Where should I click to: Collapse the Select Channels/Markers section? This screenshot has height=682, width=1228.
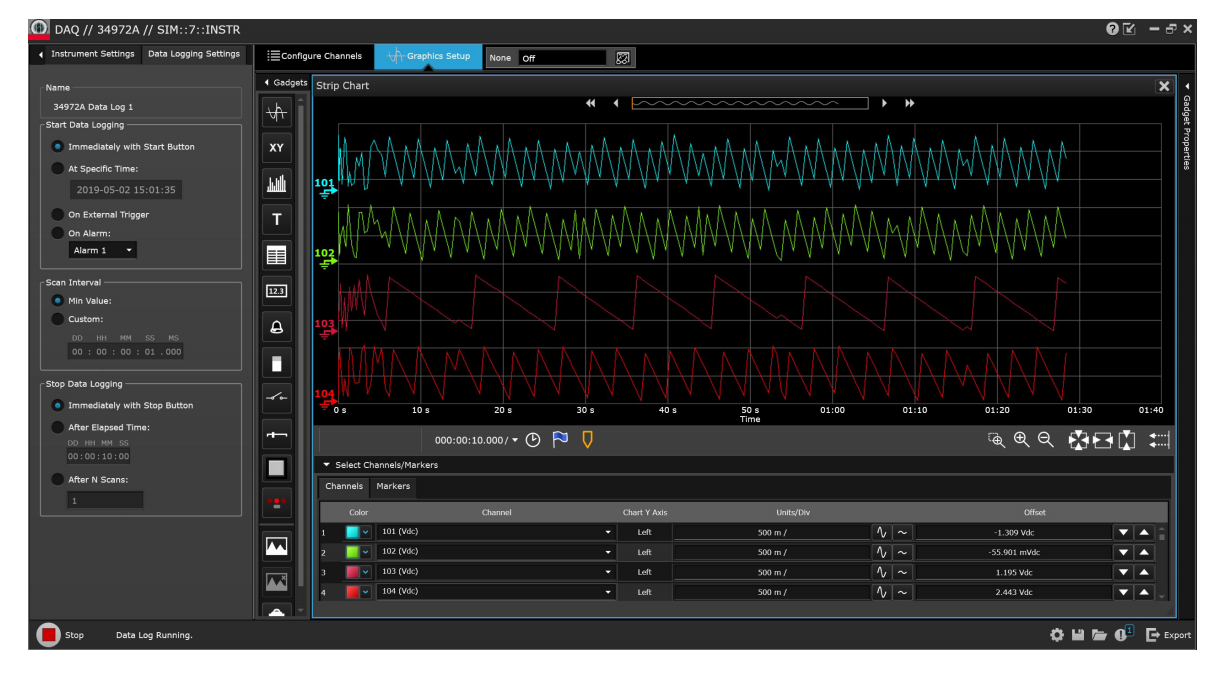click(326, 465)
